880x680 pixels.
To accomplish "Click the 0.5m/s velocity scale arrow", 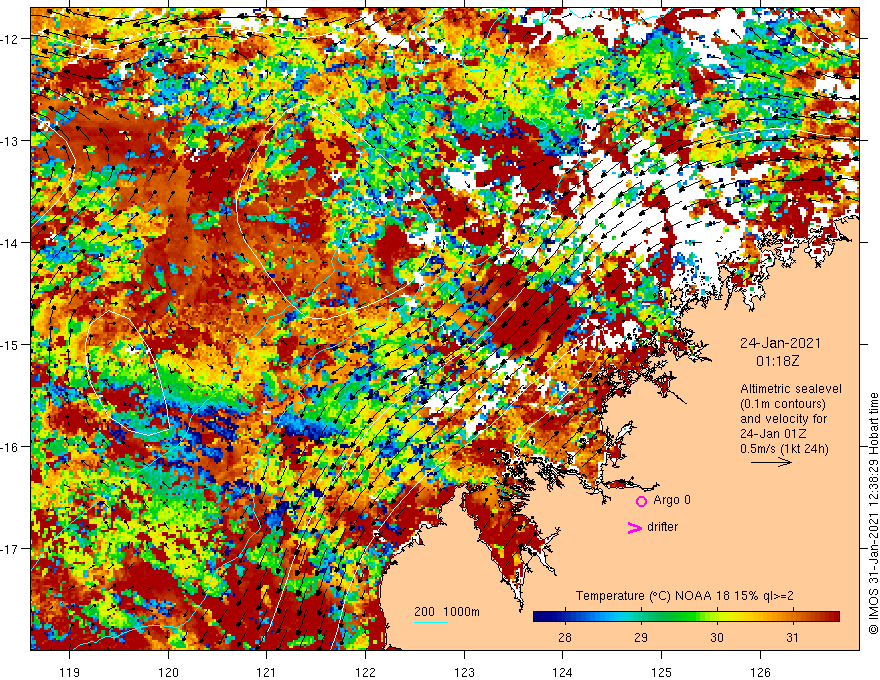I will pos(772,462).
